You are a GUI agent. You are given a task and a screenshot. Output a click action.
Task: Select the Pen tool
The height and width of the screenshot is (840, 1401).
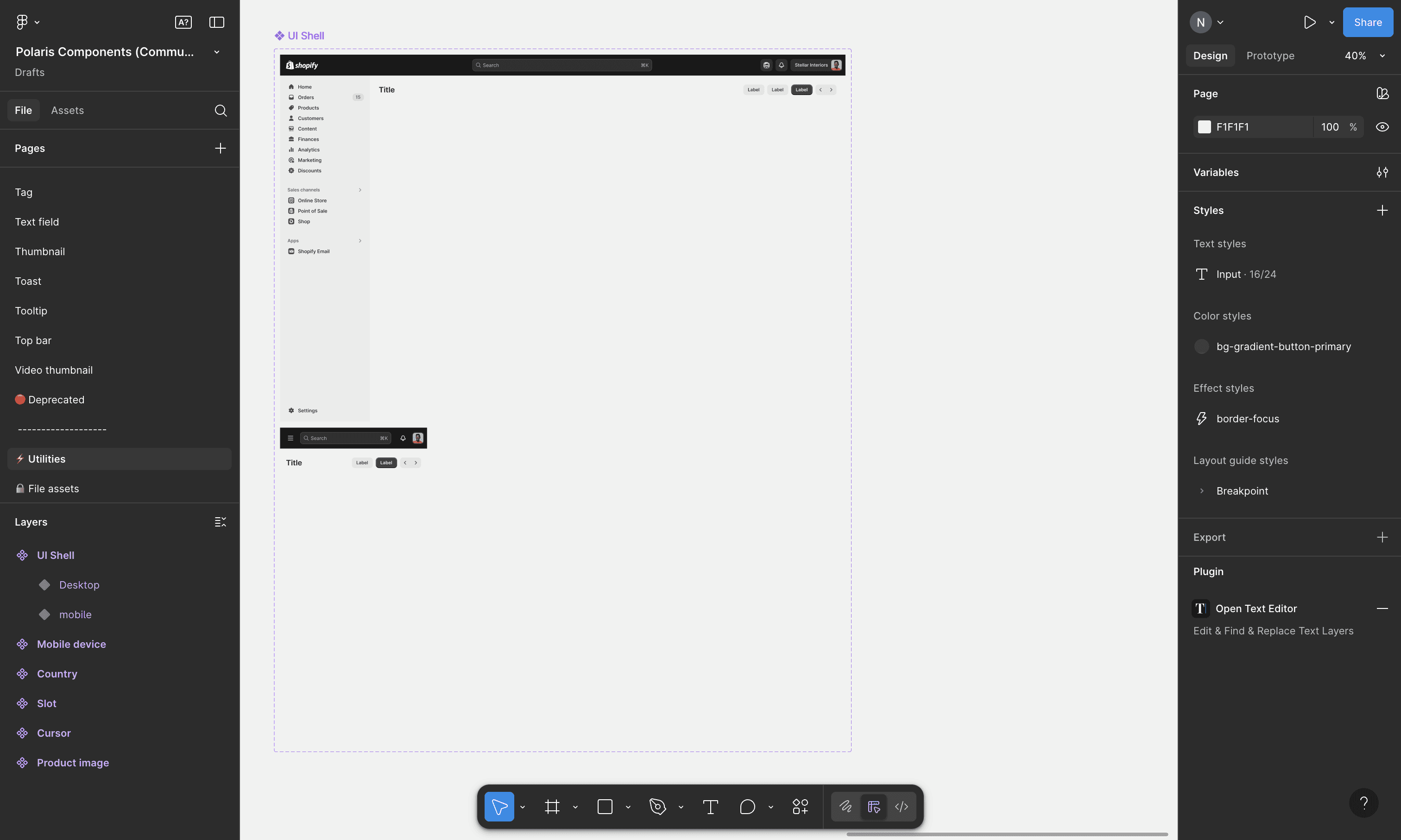click(657, 807)
